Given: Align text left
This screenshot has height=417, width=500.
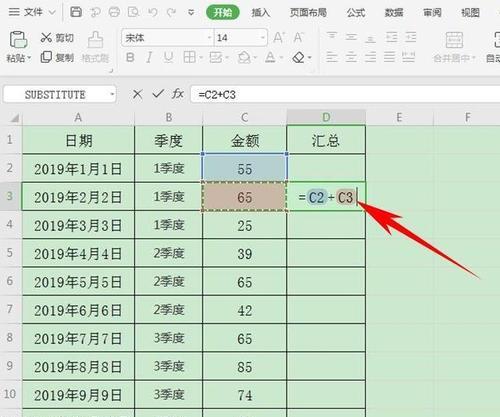Looking at the screenshot, I should click(x=332, y=57).
